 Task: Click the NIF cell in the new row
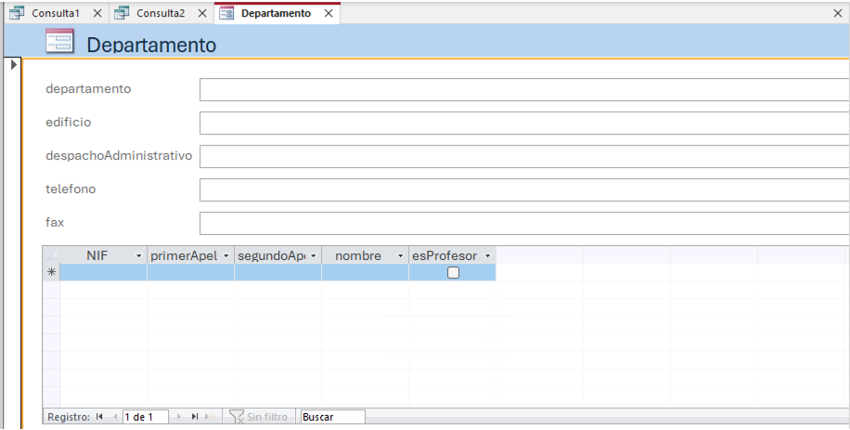104,272
